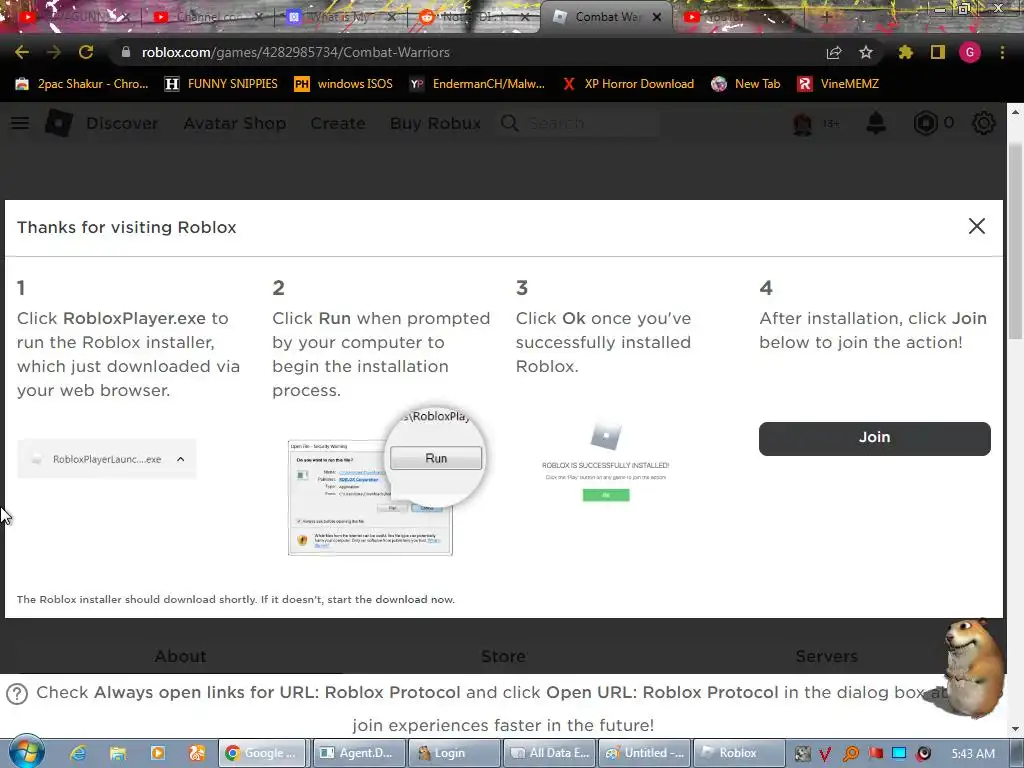Click the red V tray icon
Screen dimensions: 1024x768
(x=825, y=754)
